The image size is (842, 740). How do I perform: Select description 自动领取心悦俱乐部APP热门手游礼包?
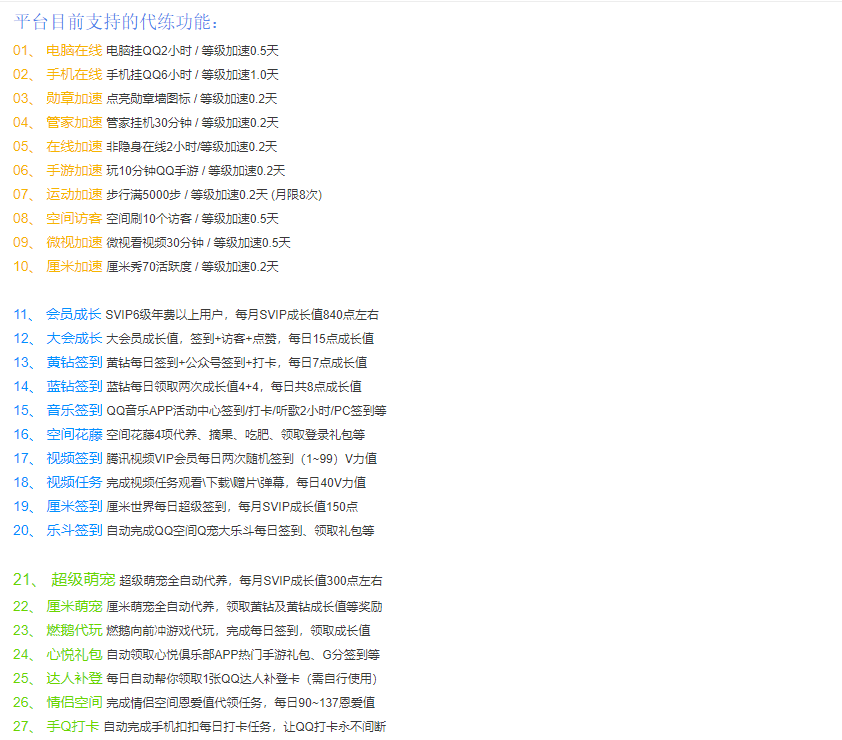(243, 655)
